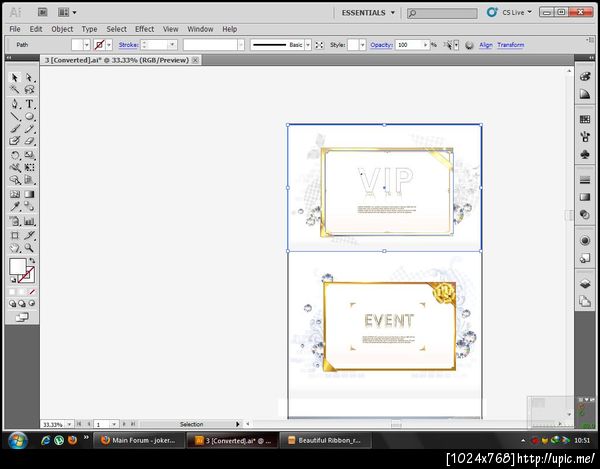Open the File menu
Viewport: 600px width, 469px height.
[x=15, y=29]
